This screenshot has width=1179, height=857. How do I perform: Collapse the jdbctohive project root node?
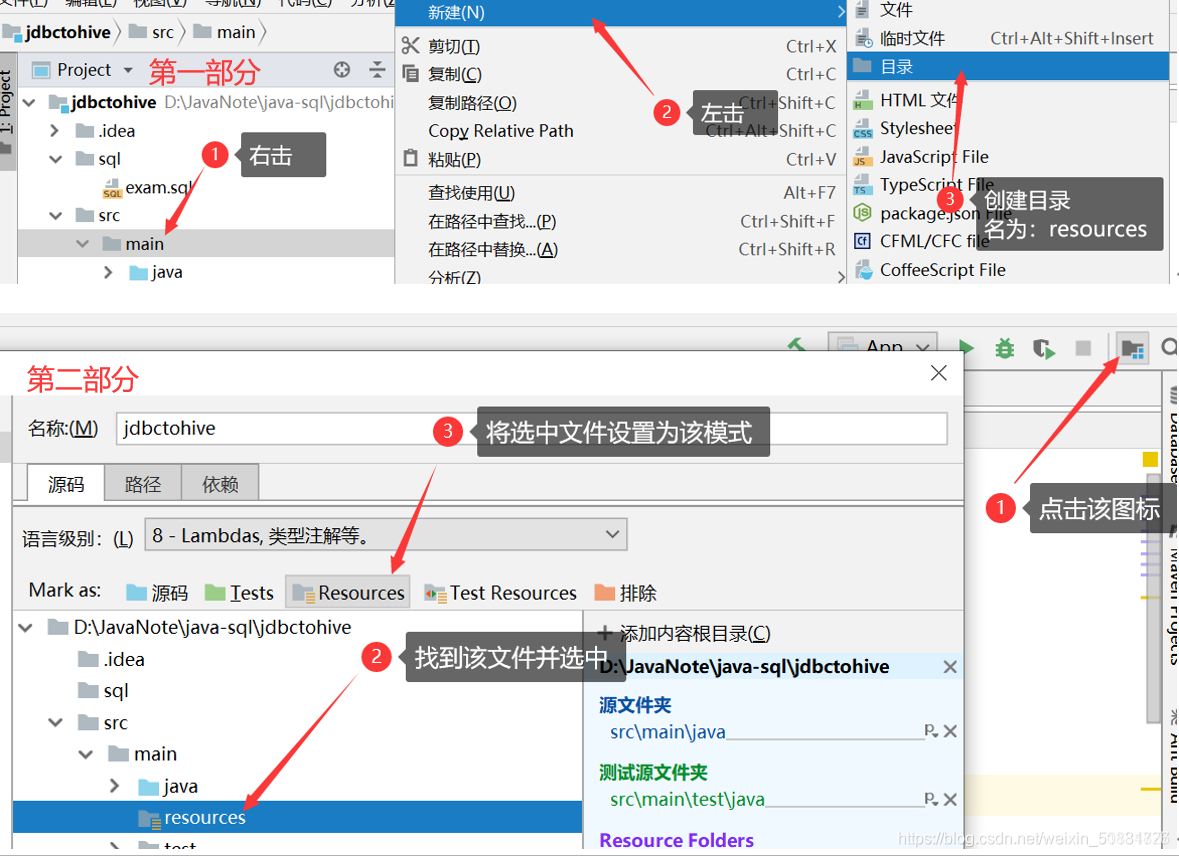point(29,102)
